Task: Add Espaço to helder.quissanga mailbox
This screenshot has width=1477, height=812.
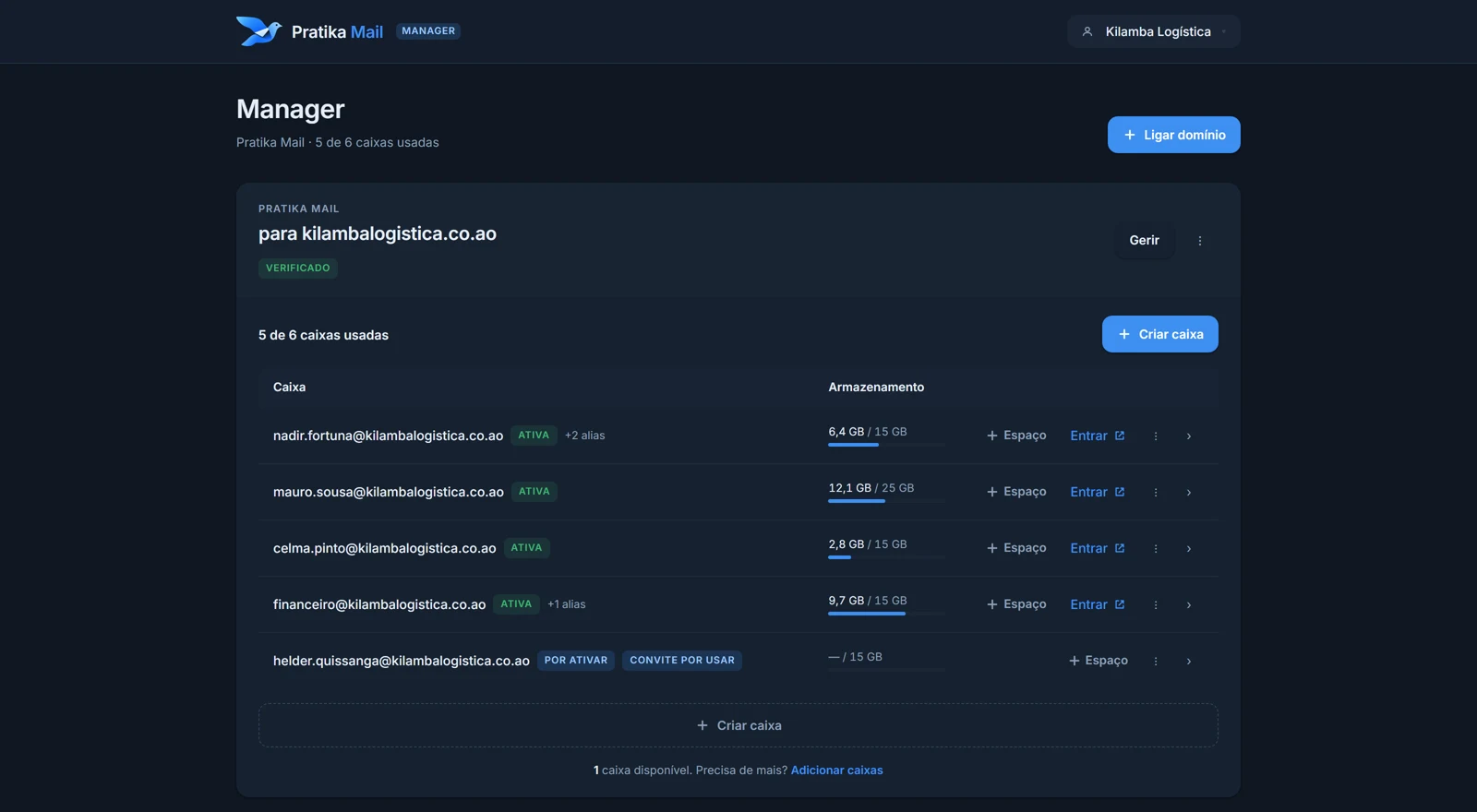Action: point(1099,661)
